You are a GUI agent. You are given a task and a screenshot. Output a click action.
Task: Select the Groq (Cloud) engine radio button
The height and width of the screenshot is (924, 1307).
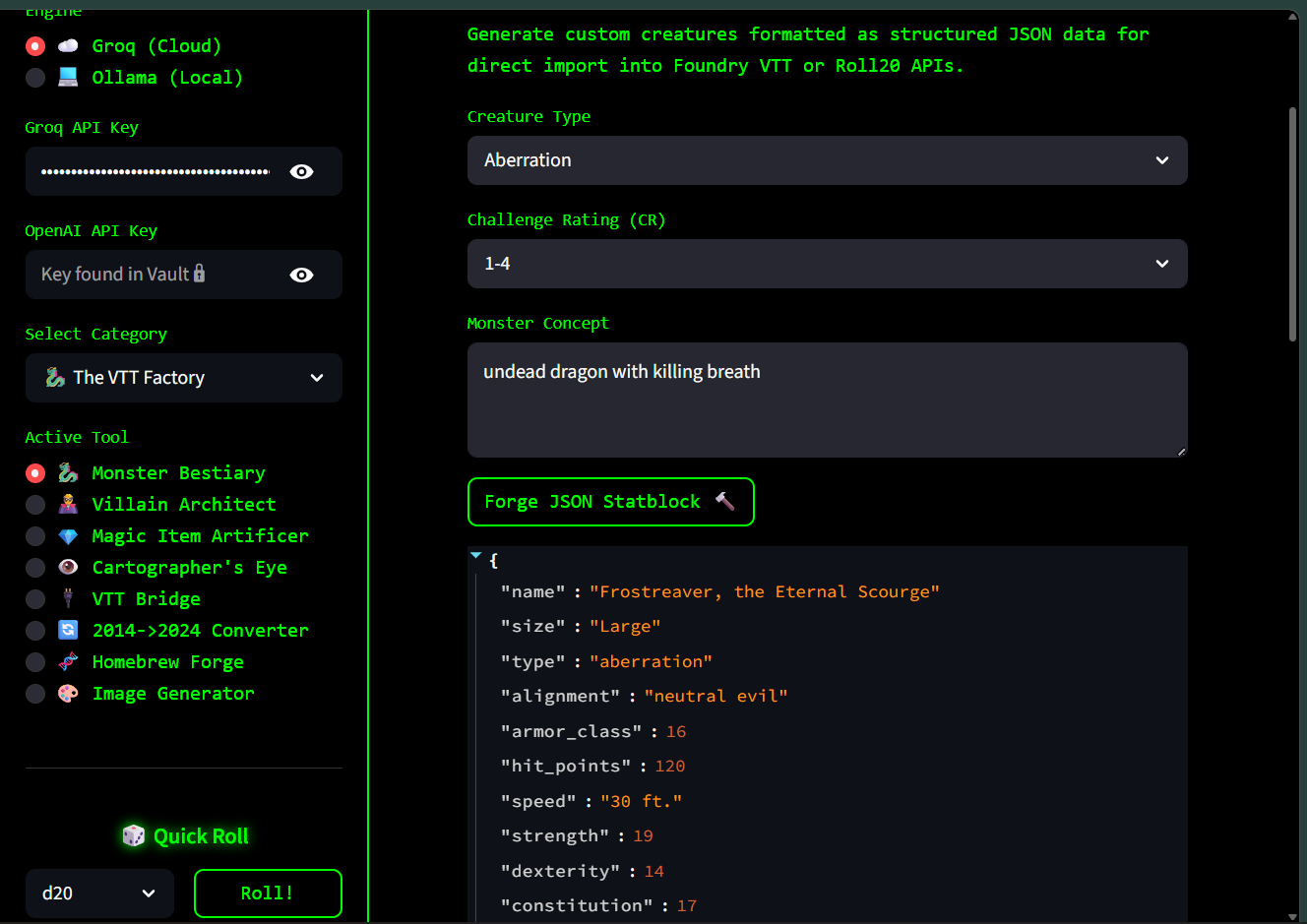tap(35, 46)
